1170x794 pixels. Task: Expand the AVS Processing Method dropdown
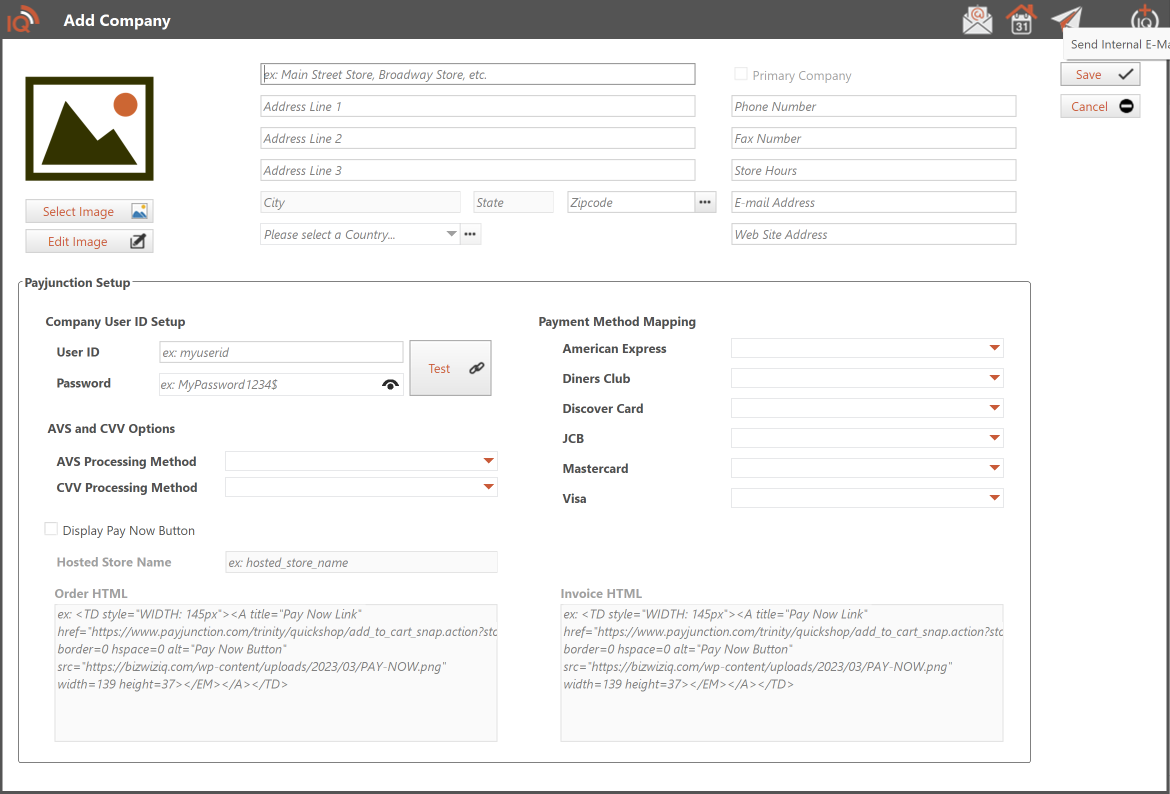click(361, 461)
